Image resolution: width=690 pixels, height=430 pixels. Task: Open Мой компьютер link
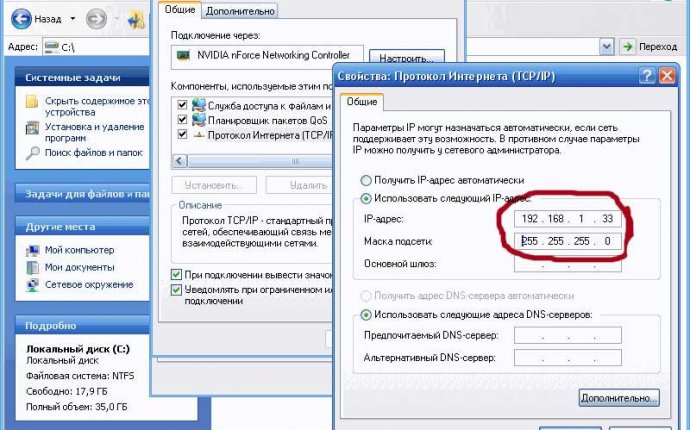pyautogui.click(x=79, y=250)
